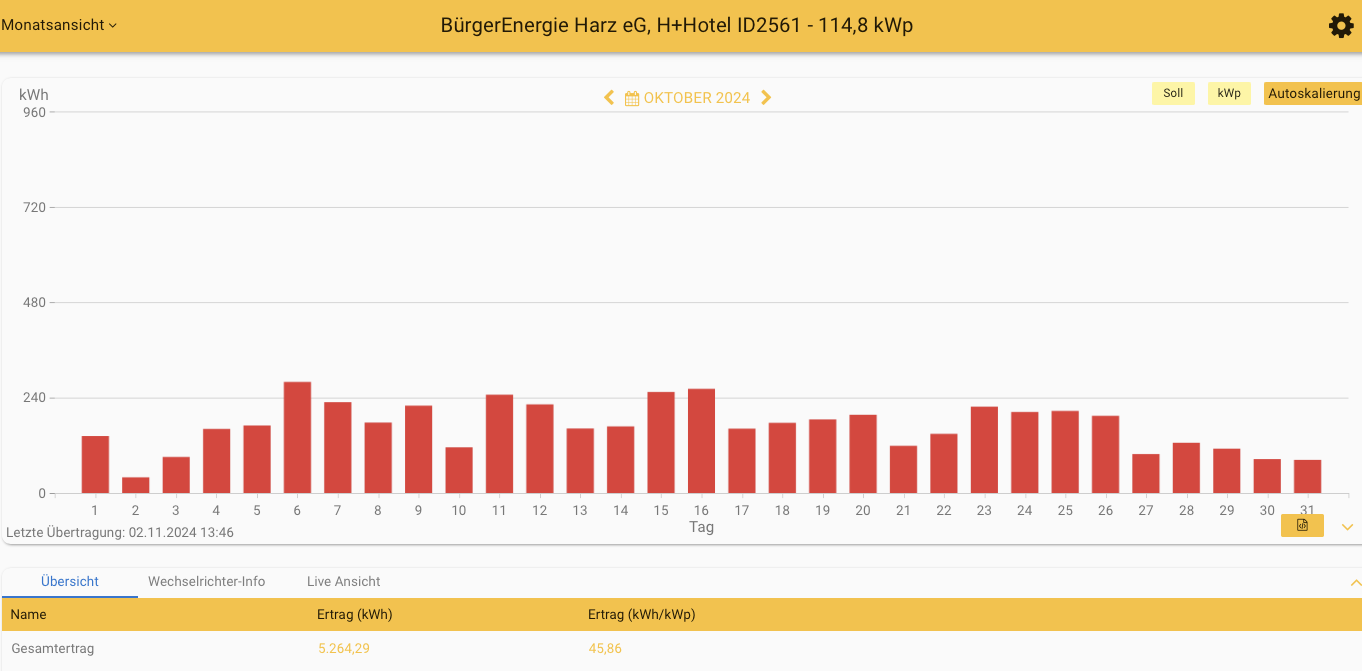Click the 45,86 kWh/kWp value

pos(605,648)
